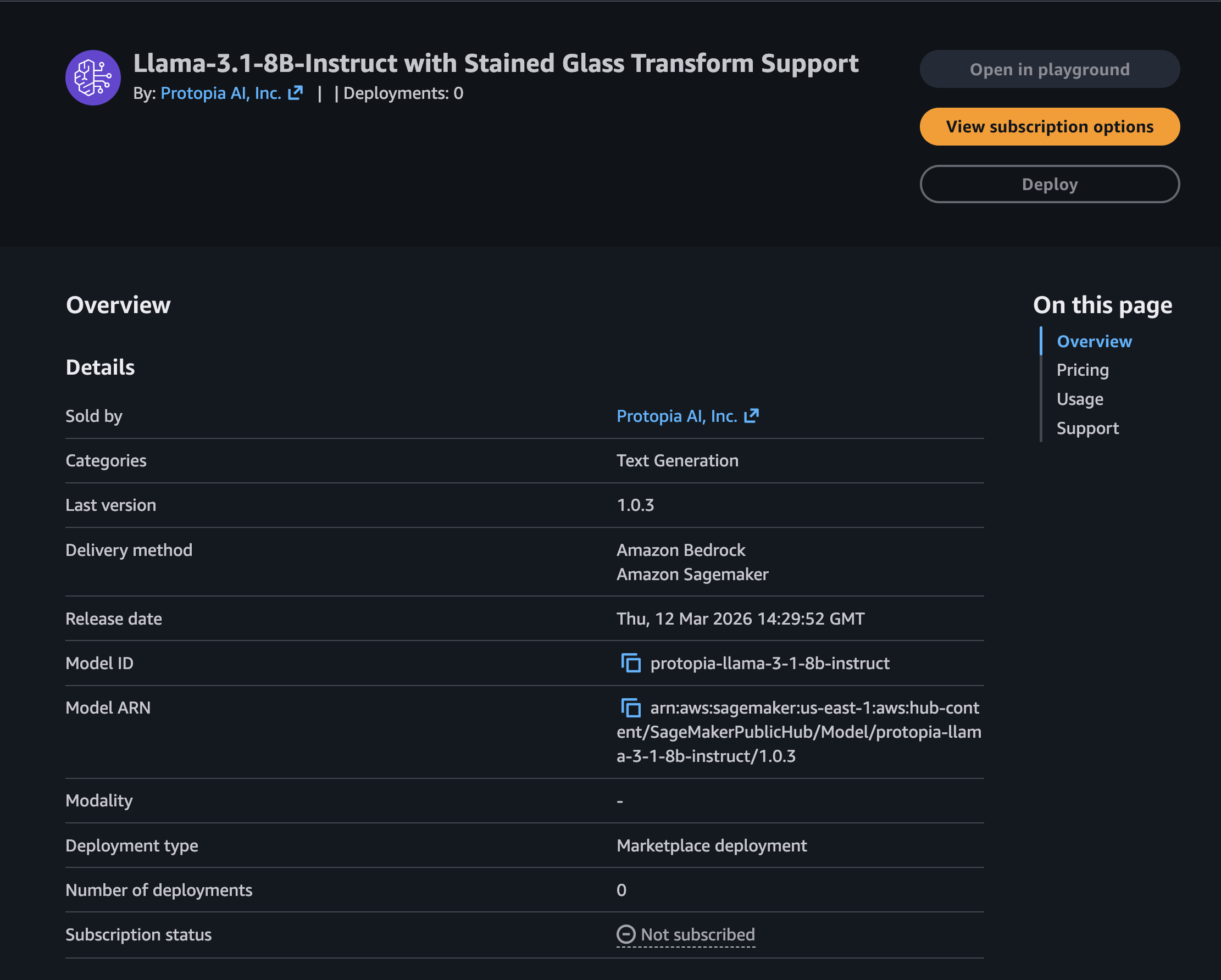Open Protopia AI, Inc. link in header
The width and height of the screenshot is (1221, 980).
tap(221, 93)
